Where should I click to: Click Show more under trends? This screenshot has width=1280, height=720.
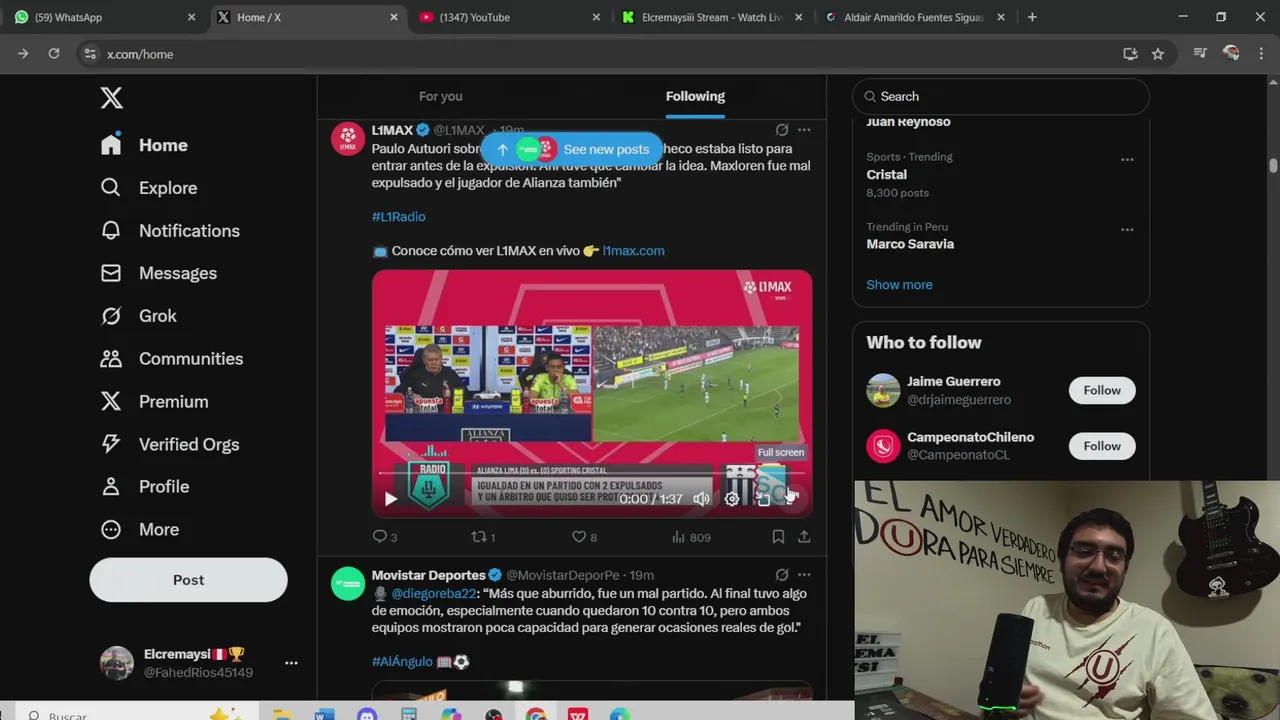click(899, 285)
